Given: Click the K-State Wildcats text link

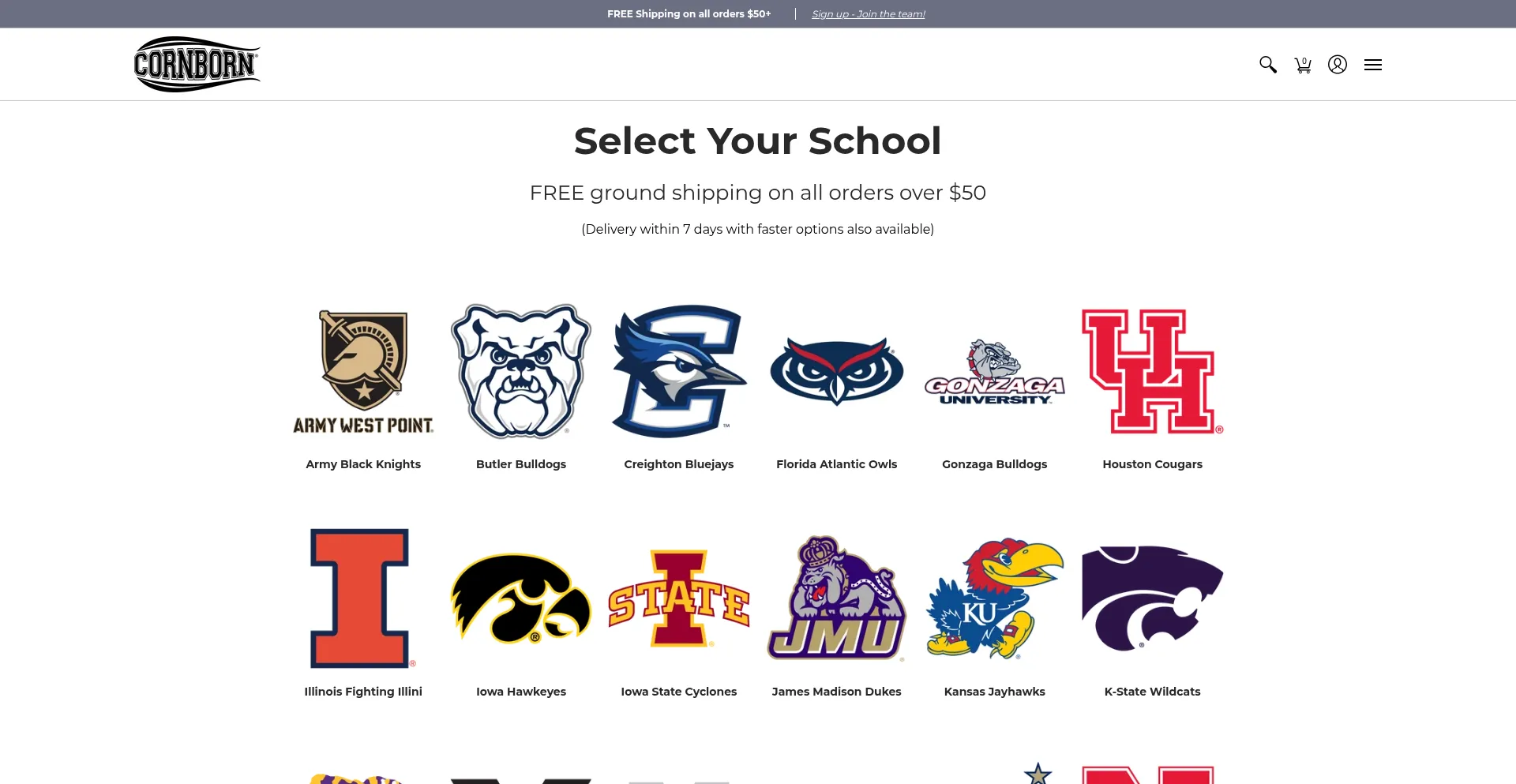Looking at the screenshot, I should 1152,692.
